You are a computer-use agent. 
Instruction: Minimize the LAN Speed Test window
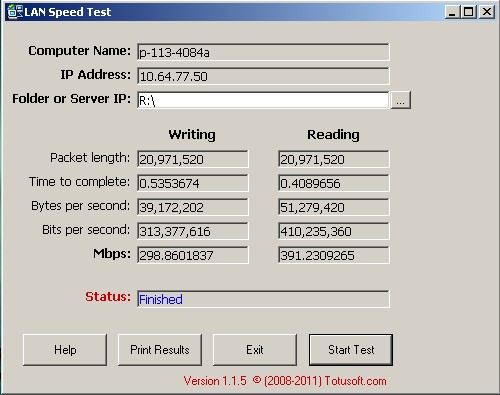pyautogui.click(x=452, y=12)
